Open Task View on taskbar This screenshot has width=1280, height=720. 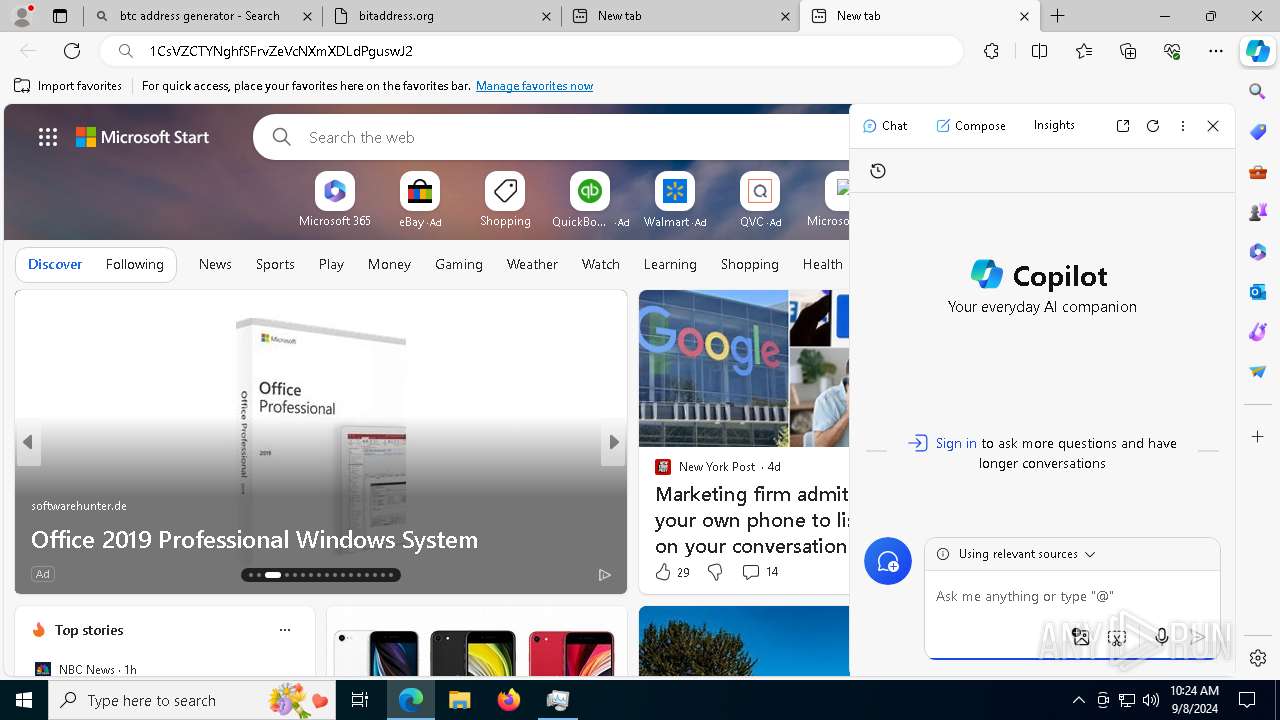pyautogui.click(x=360, y=700)
